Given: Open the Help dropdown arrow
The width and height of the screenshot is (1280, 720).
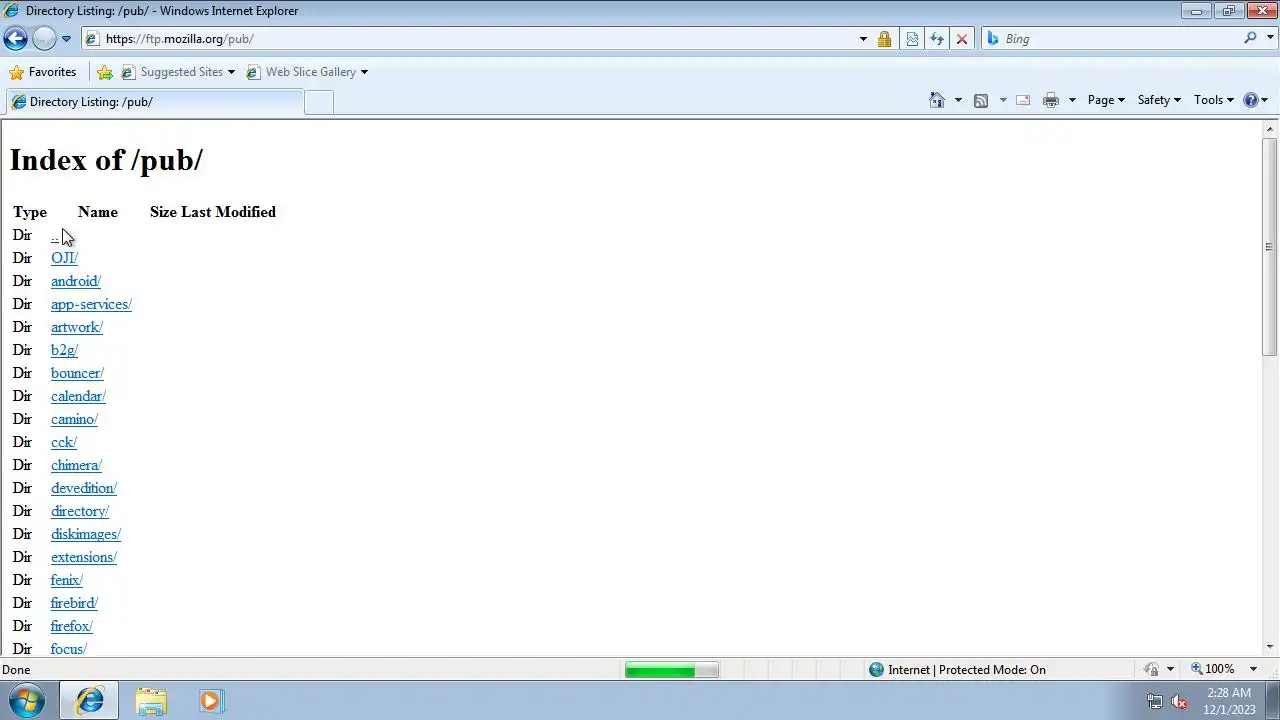Looking at the screenshot, I should point(1265,100).
